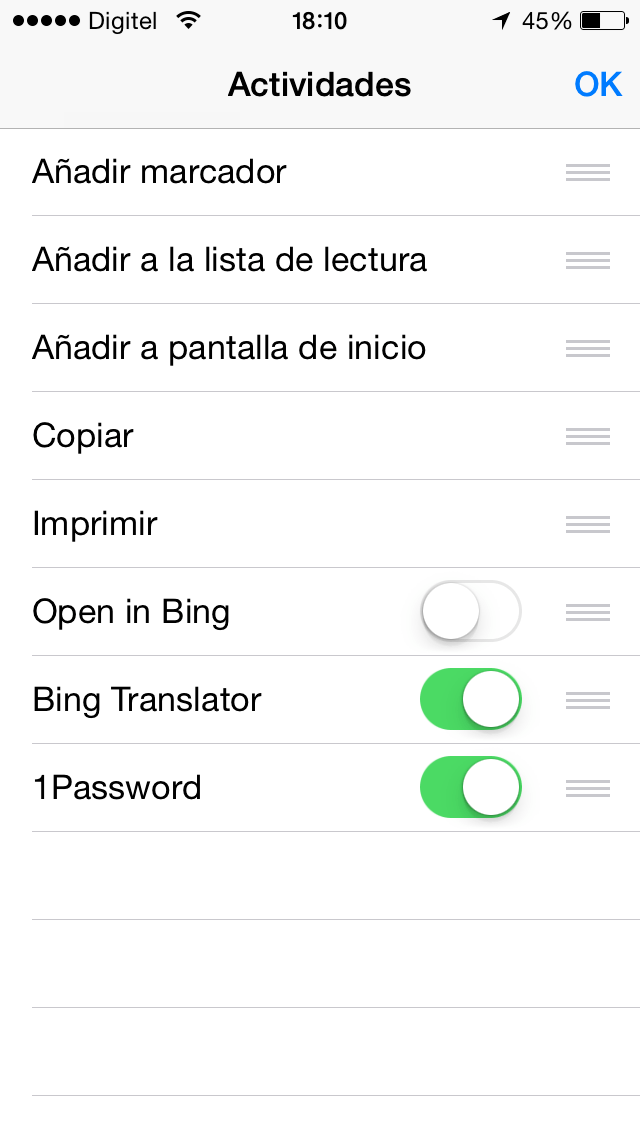Disable the Bing Translator switch
Image resolution: width=640 pixels, height=1136 pixels.
(x=470, y=700)
